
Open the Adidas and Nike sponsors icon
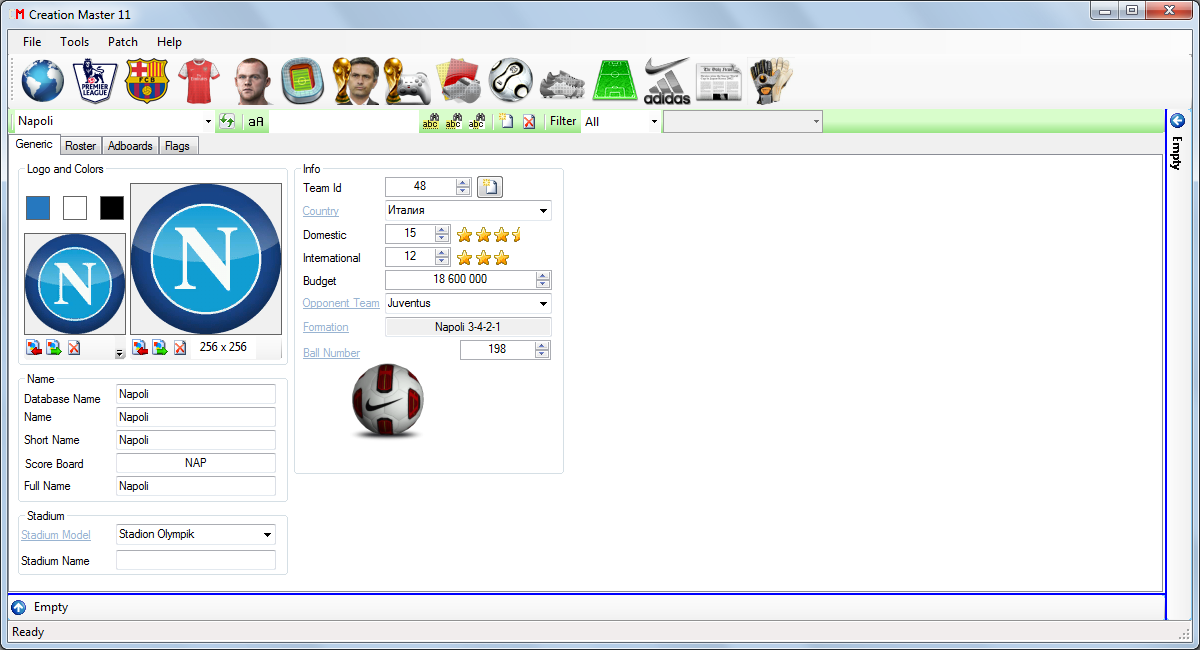coord(667,81)
